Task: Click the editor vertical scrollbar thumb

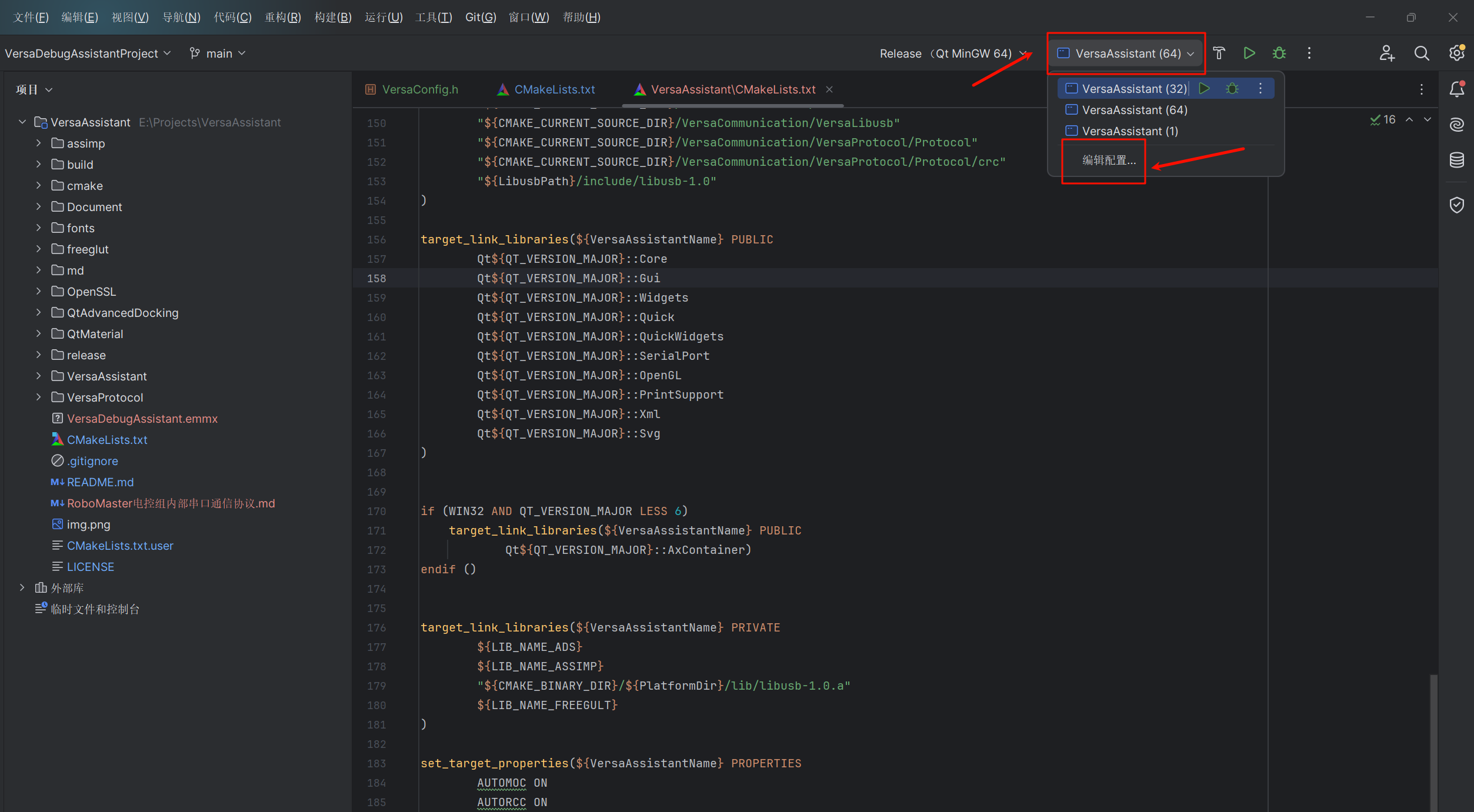Action: click(1434, 743)
